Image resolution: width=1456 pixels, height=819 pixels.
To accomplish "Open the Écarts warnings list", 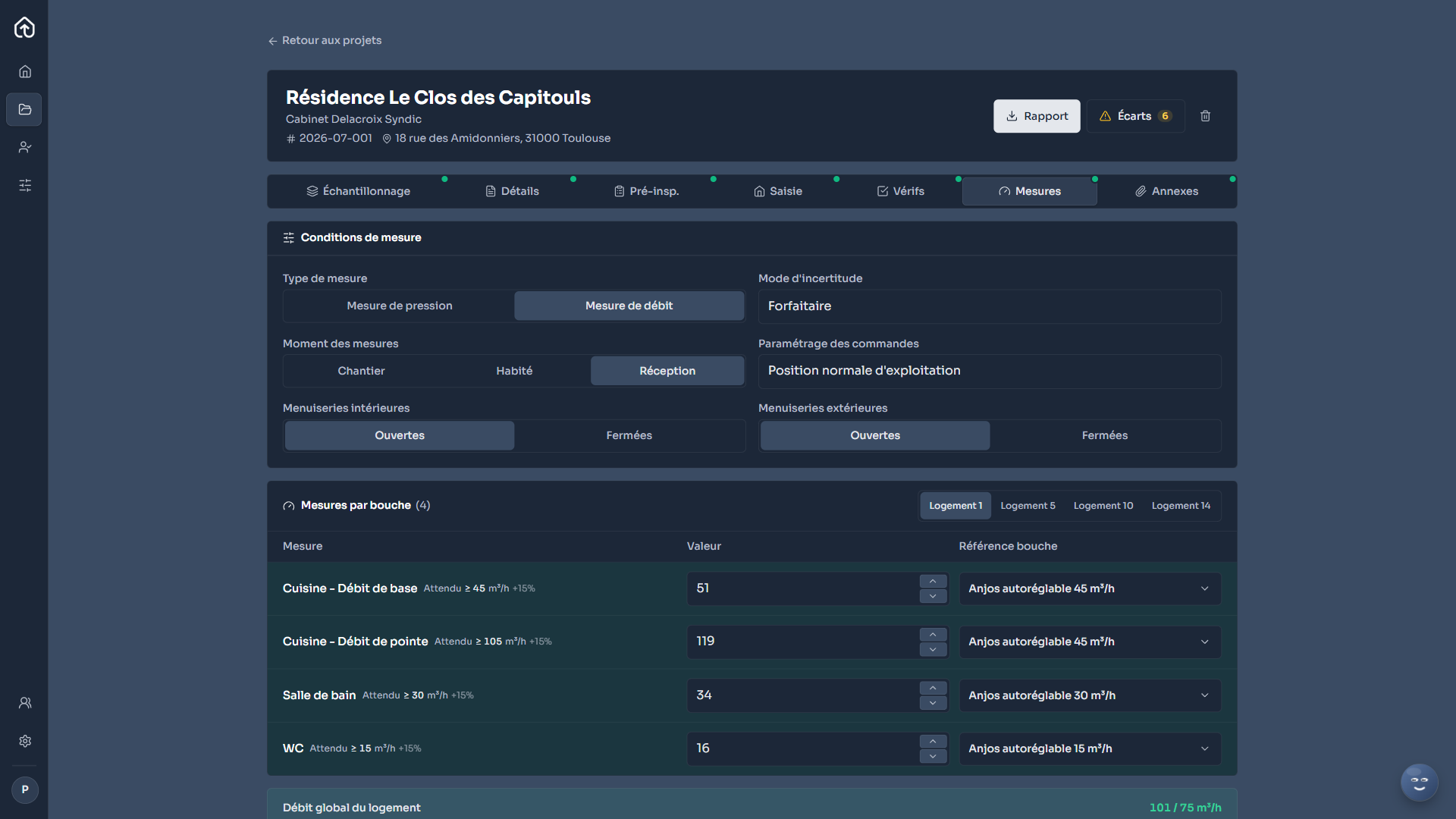I will coord(1135,116).
